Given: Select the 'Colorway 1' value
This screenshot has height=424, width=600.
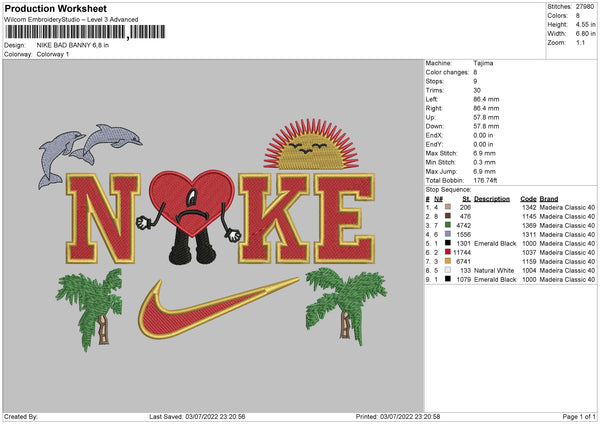Looking at the screenshot, I should tap(53, 54).
